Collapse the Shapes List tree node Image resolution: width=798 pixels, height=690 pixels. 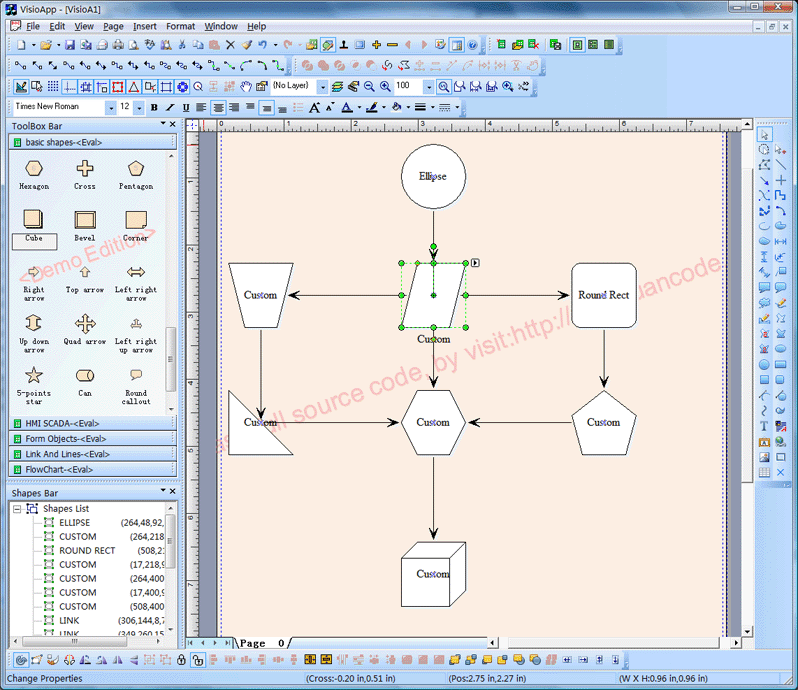18,509
